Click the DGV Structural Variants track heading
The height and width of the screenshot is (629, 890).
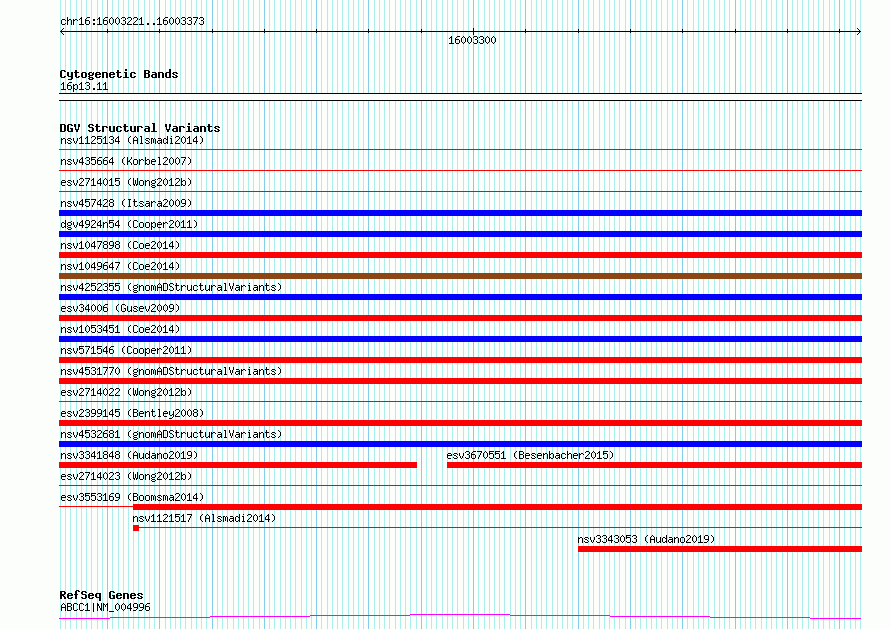pyautogui.click(x=140, y=128)
